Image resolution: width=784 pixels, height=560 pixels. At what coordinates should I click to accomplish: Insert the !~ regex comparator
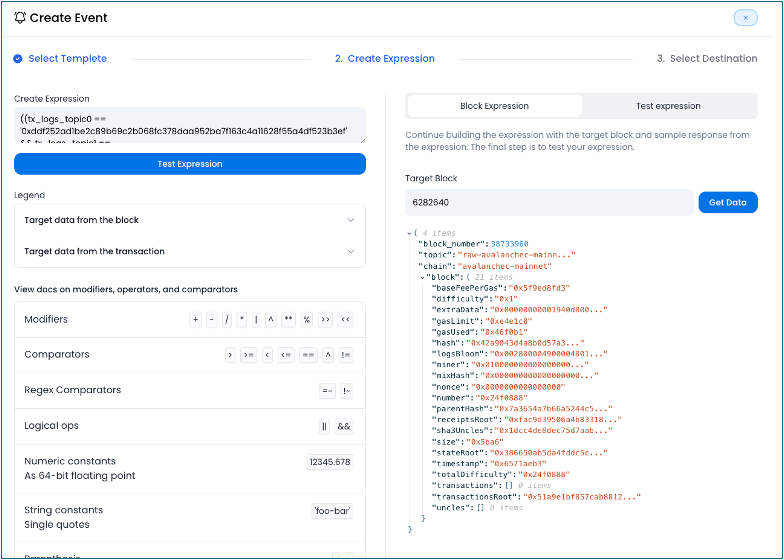click(346, 390)
